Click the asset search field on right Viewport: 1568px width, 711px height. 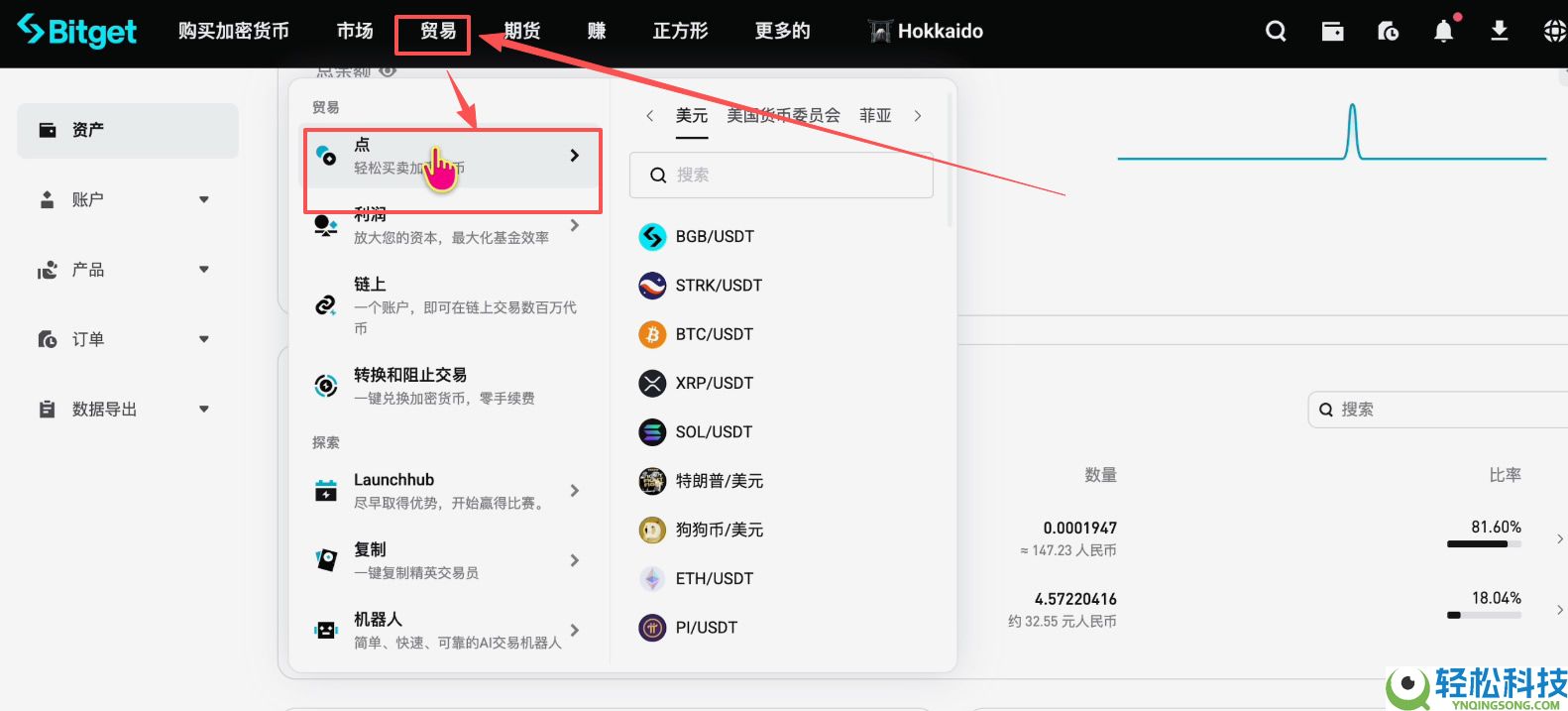pyautogui.click(x=1439, y=410)
